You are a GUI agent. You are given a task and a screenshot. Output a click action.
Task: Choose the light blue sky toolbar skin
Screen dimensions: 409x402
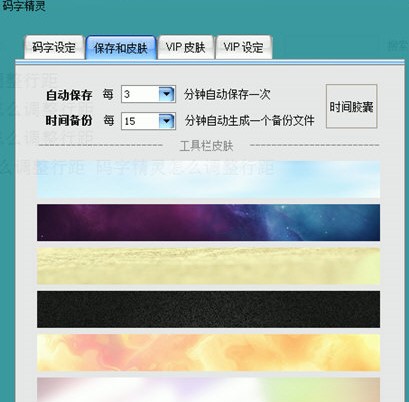(x=208, y=180)
